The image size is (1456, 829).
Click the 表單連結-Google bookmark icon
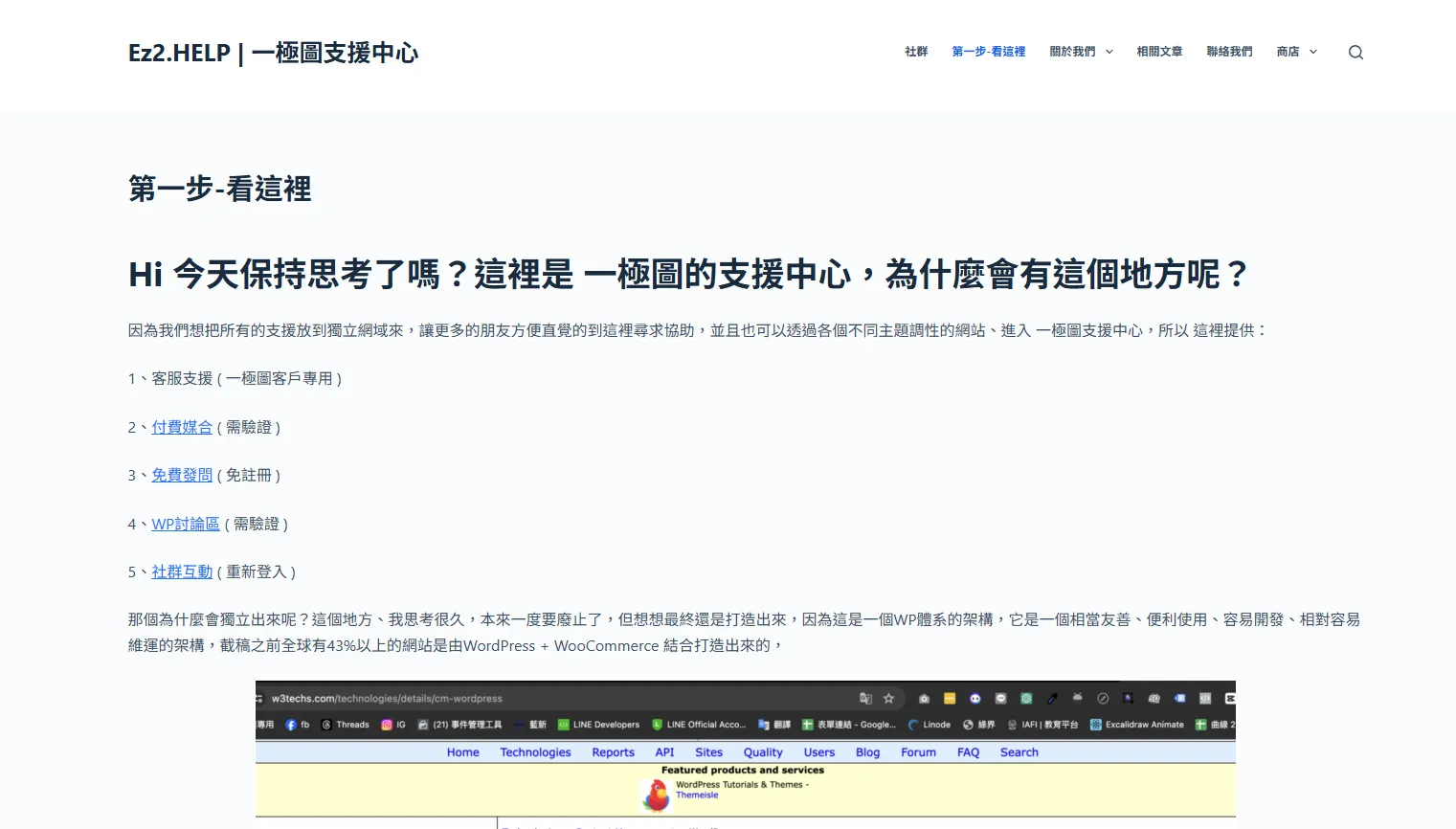click(808, 724)
